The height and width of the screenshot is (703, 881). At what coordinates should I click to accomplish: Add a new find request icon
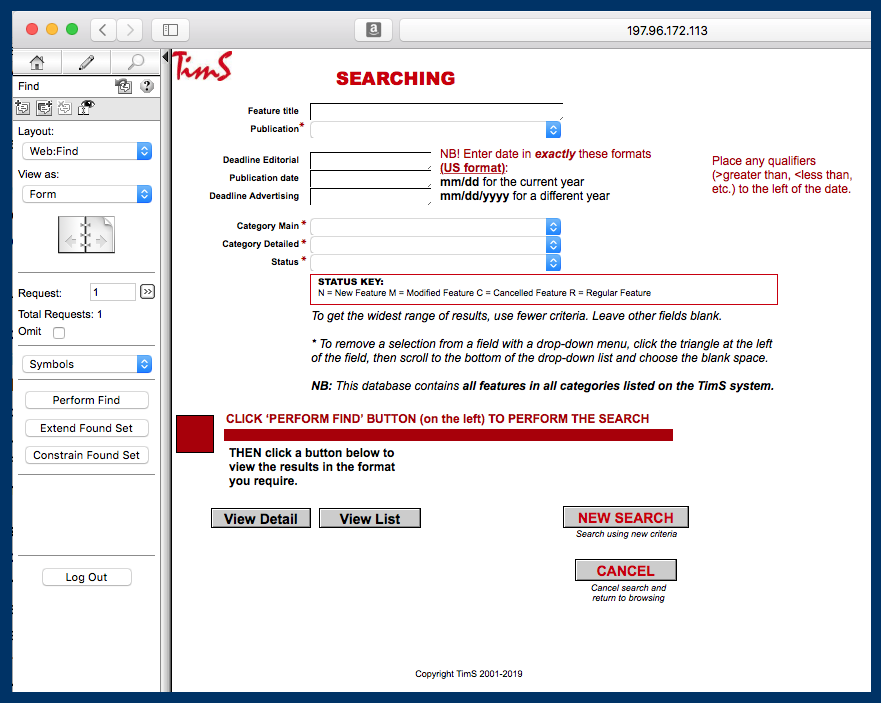[x=22, y=107]
